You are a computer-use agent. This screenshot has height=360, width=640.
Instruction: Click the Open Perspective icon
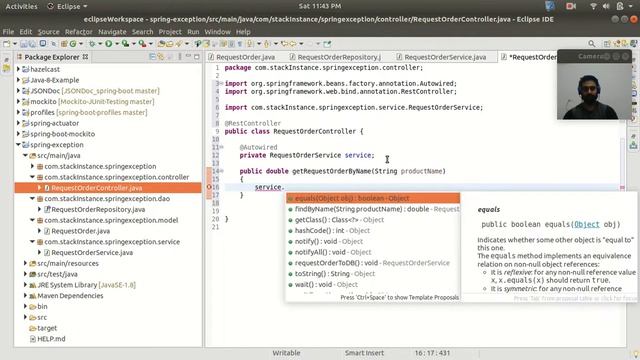pos(607,44)
